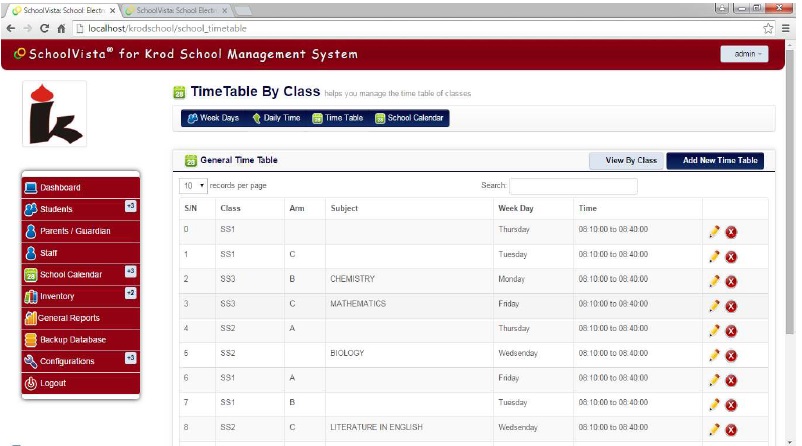Viewport: 802px width, 446px height.
Task: Click the browser home icon
Action: pos(61,29)
